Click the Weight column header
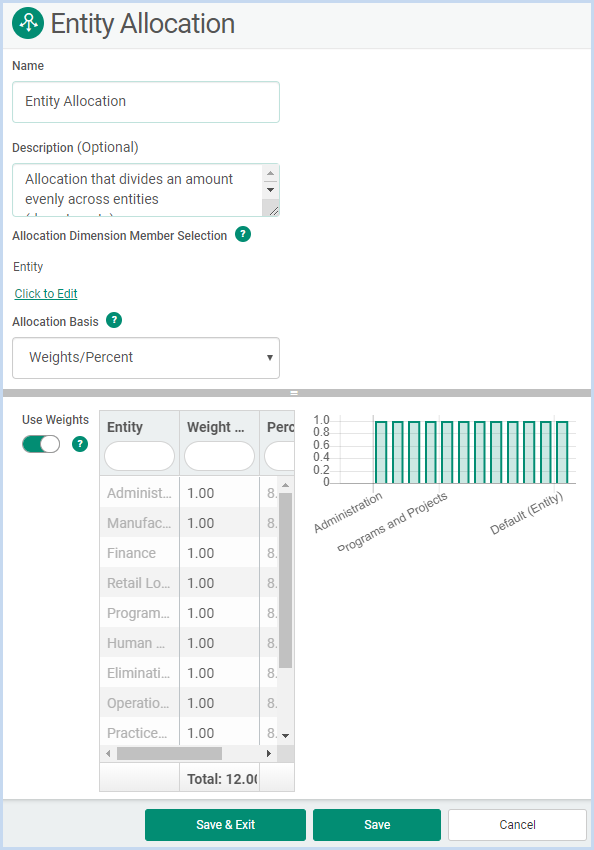Viewport: 594px width, 850px height. click(216, 427)
